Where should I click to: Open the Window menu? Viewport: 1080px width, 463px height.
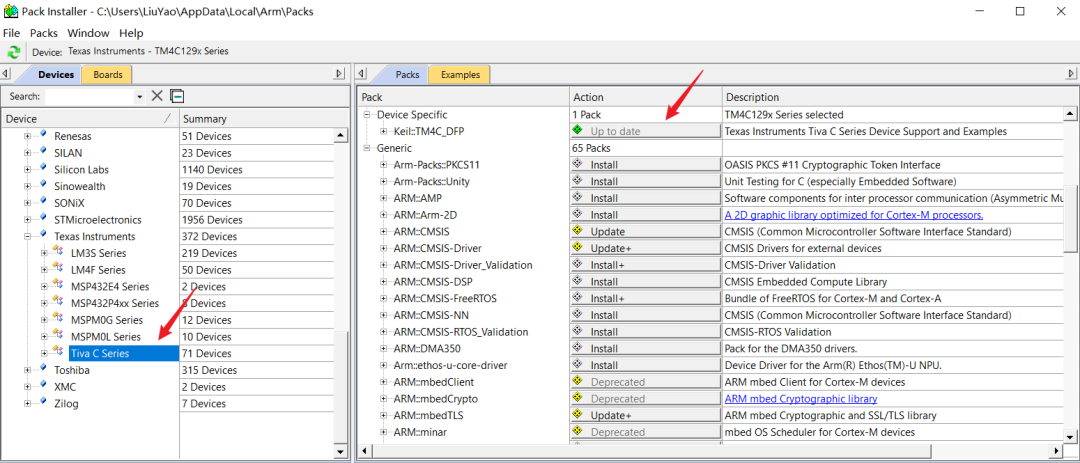coord(88,33)
